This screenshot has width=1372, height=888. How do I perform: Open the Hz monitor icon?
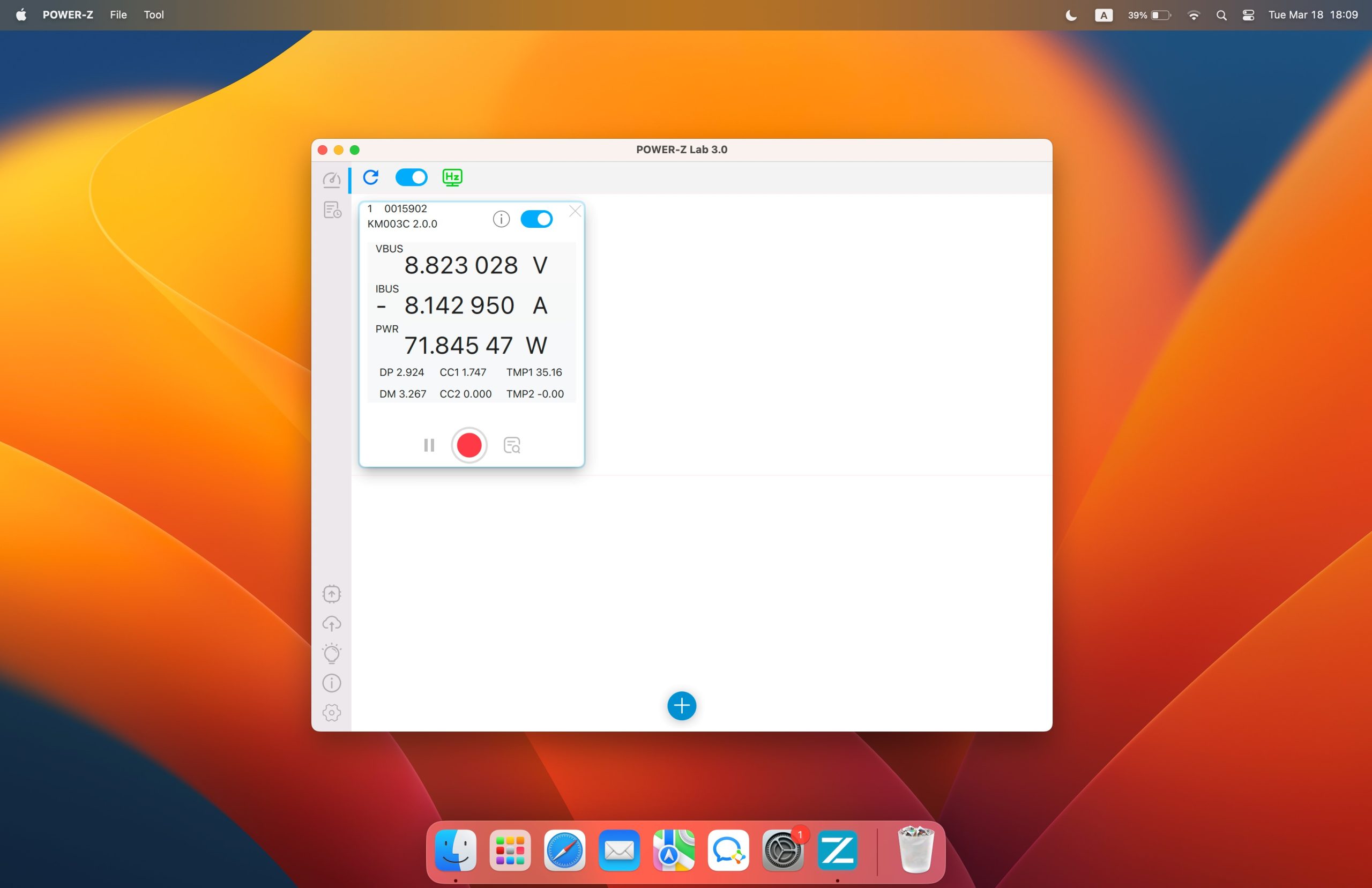(x=452, y=177)
